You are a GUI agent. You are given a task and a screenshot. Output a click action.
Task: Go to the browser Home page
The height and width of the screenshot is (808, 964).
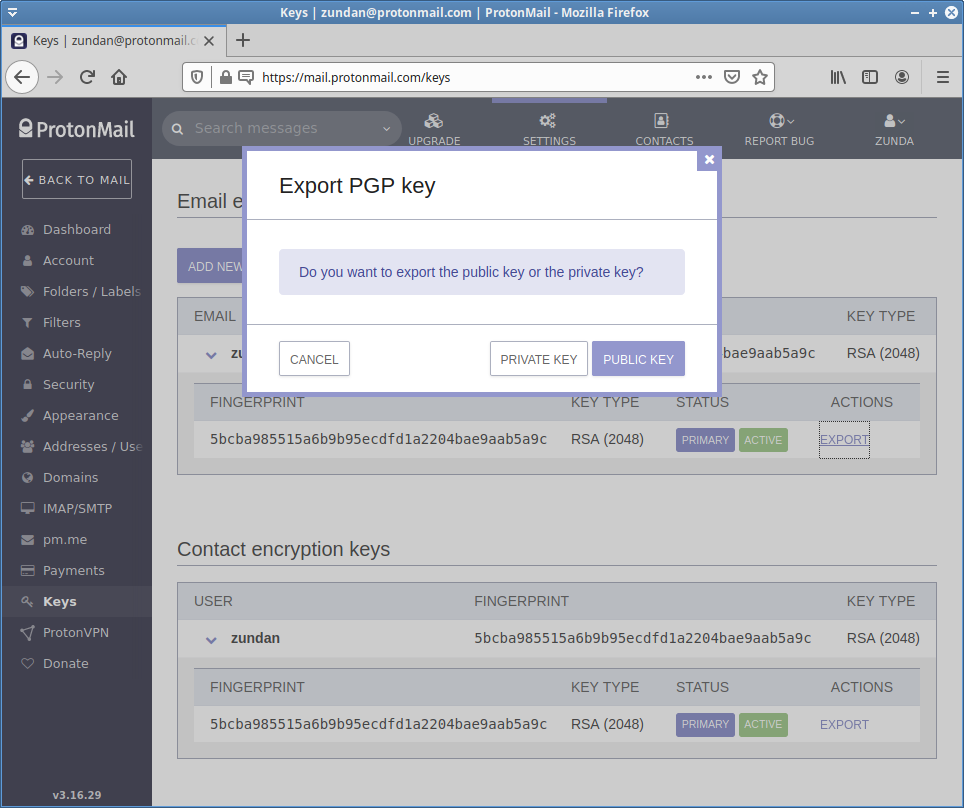coord(119,77)
